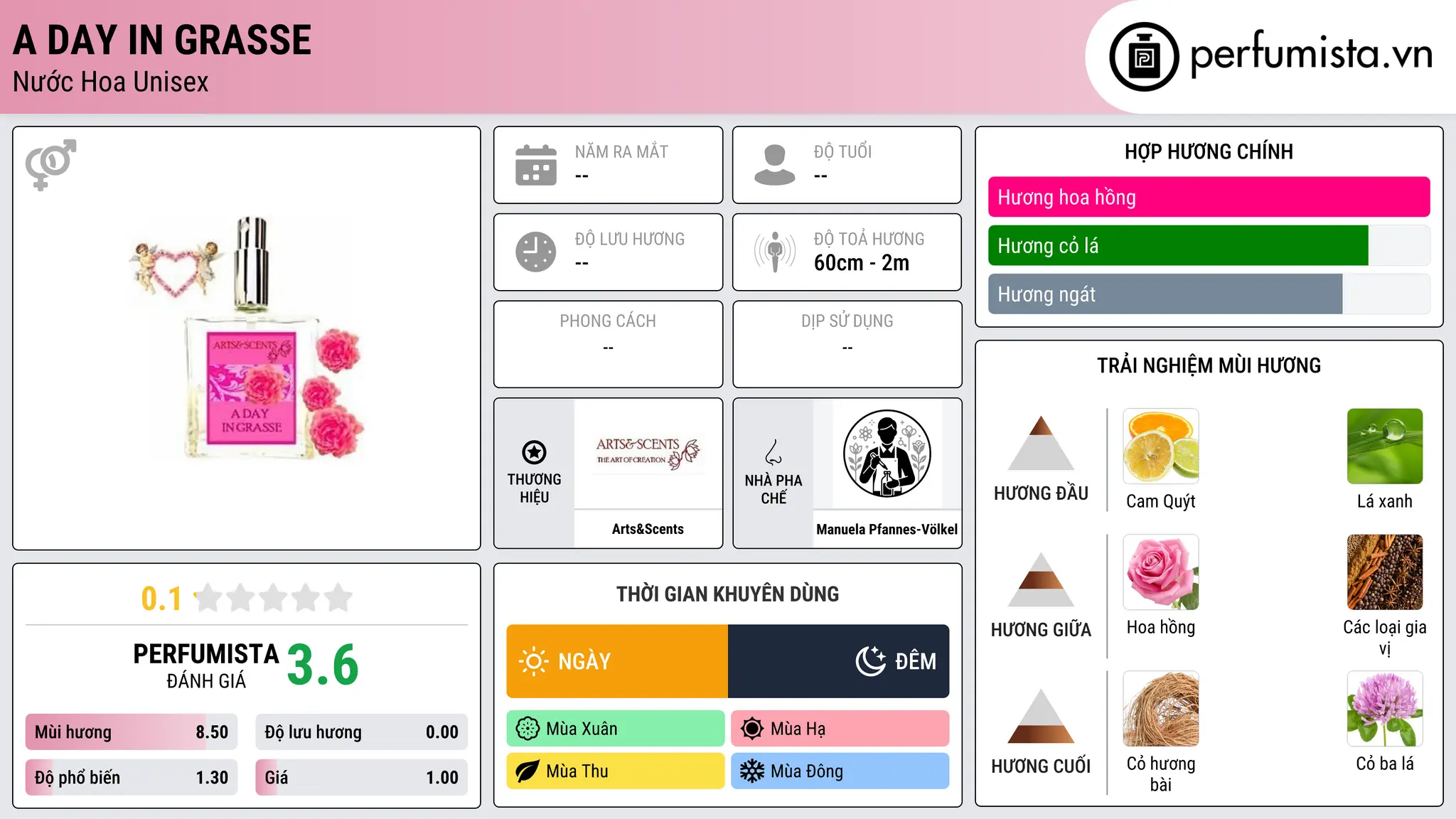
Task: Click the unisex gender symbol icon
Action: click(50, 165)
